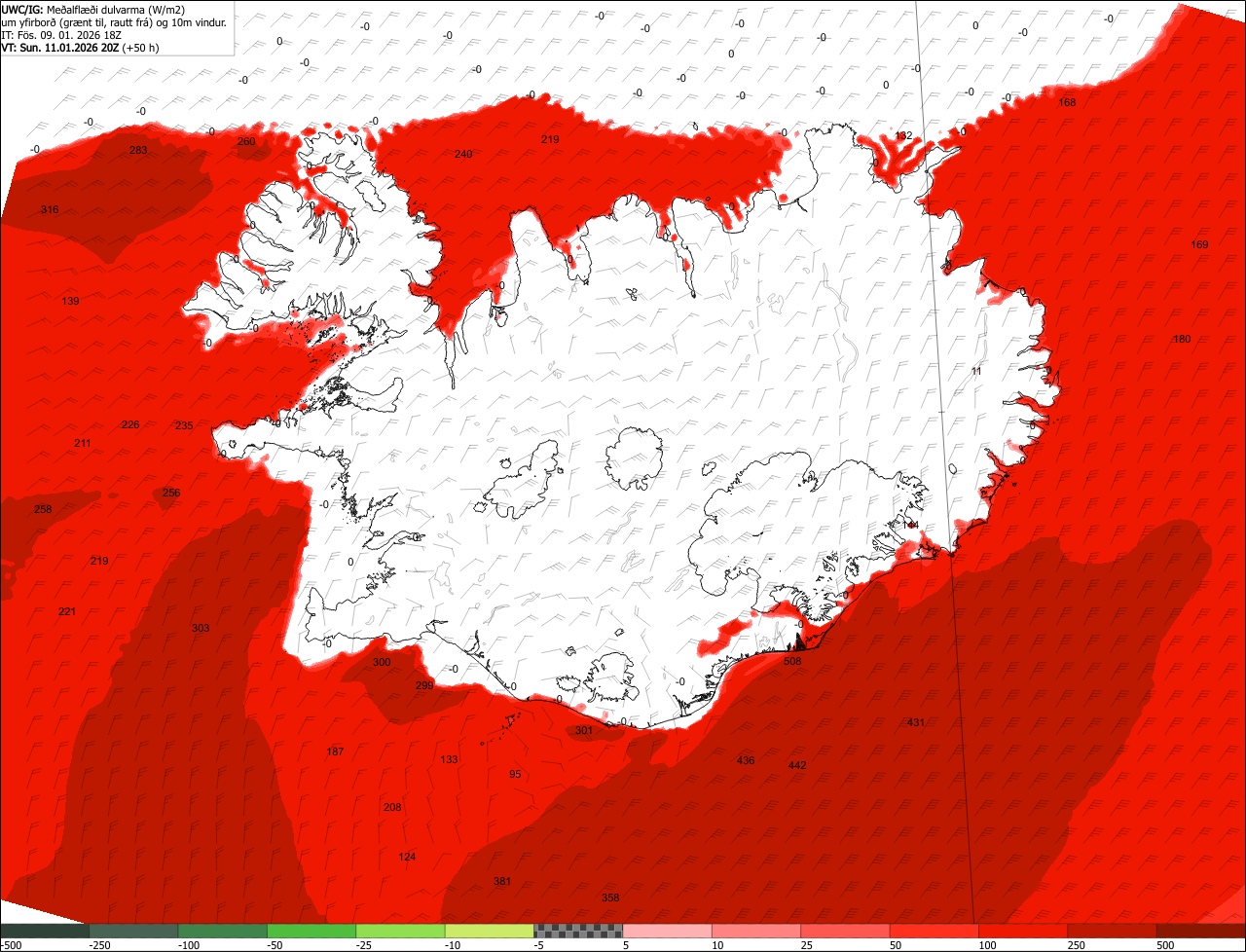Select the map value 187
Viewport: 1246px width, 952px height.
(x=335, y=751)
